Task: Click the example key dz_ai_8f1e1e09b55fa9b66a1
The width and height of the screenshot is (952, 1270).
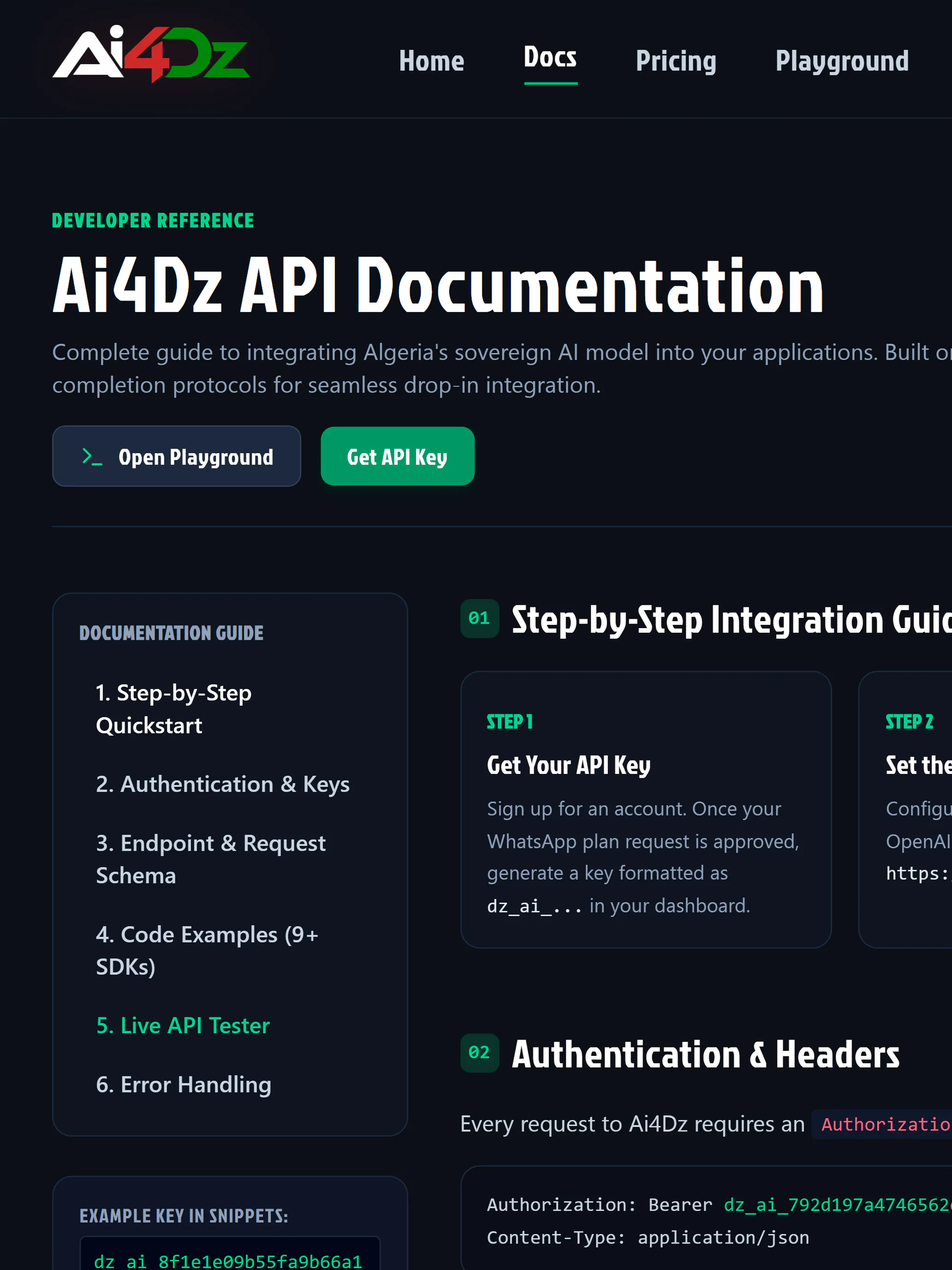Action: click(228, 1261)
